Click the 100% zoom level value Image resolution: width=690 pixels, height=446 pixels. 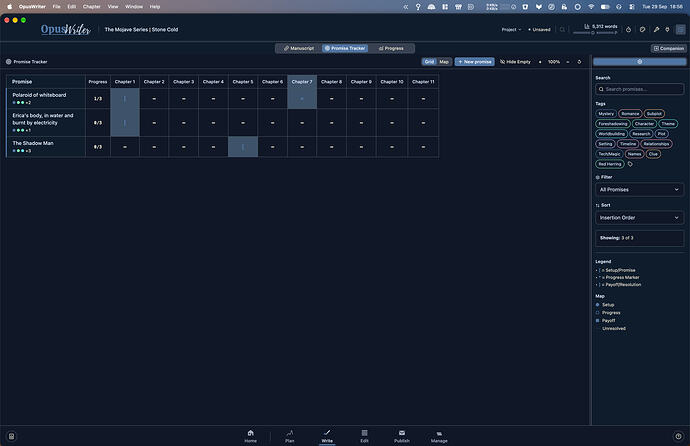tap(554, 62)
